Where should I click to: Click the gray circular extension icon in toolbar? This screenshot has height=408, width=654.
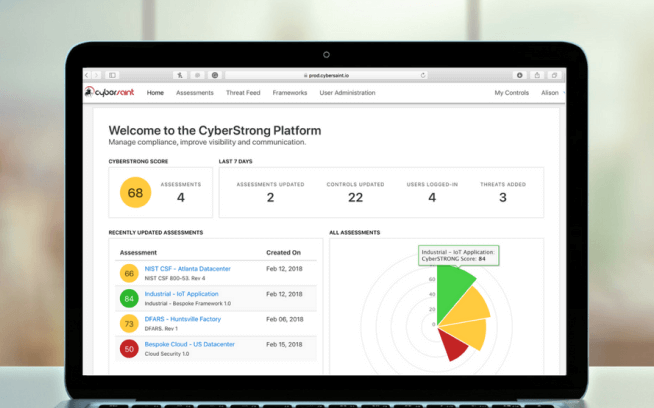click(x=197, y=75)
